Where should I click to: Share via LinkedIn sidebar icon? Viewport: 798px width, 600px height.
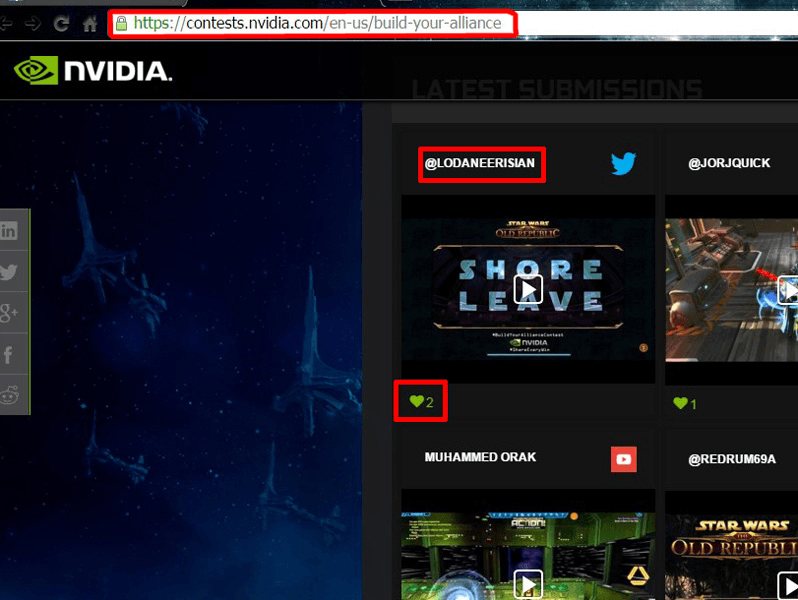tap(9, 231)
